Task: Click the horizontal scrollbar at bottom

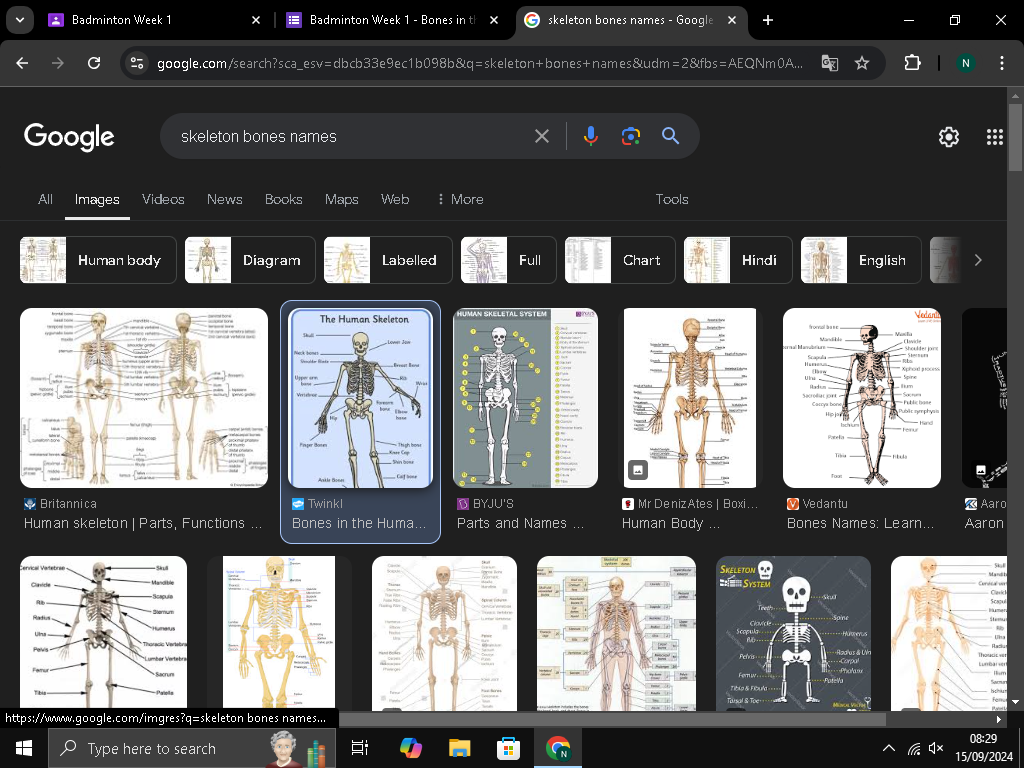Action: [613, 719]
